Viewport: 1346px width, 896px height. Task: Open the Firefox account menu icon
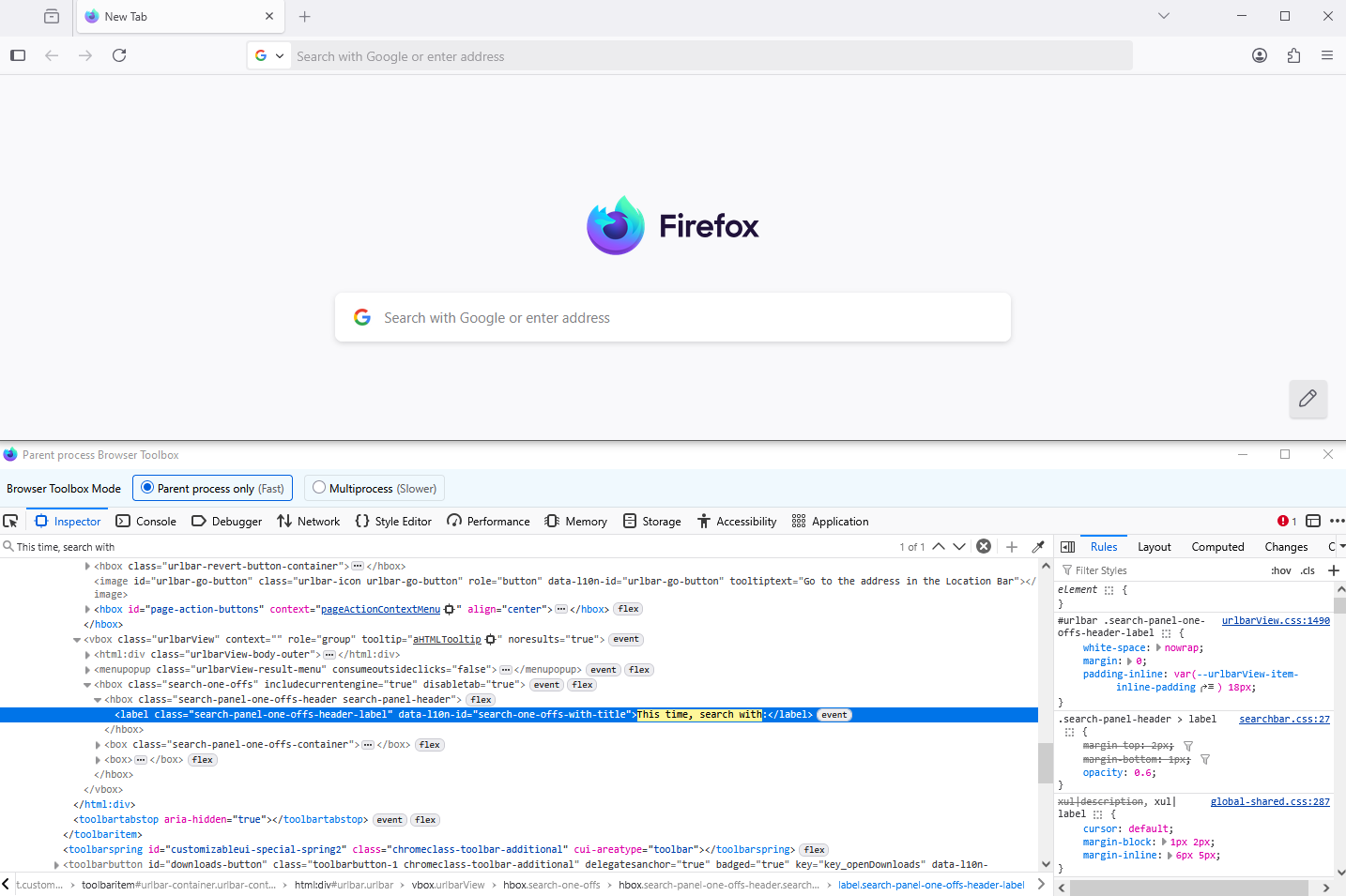pos(1260,55)
